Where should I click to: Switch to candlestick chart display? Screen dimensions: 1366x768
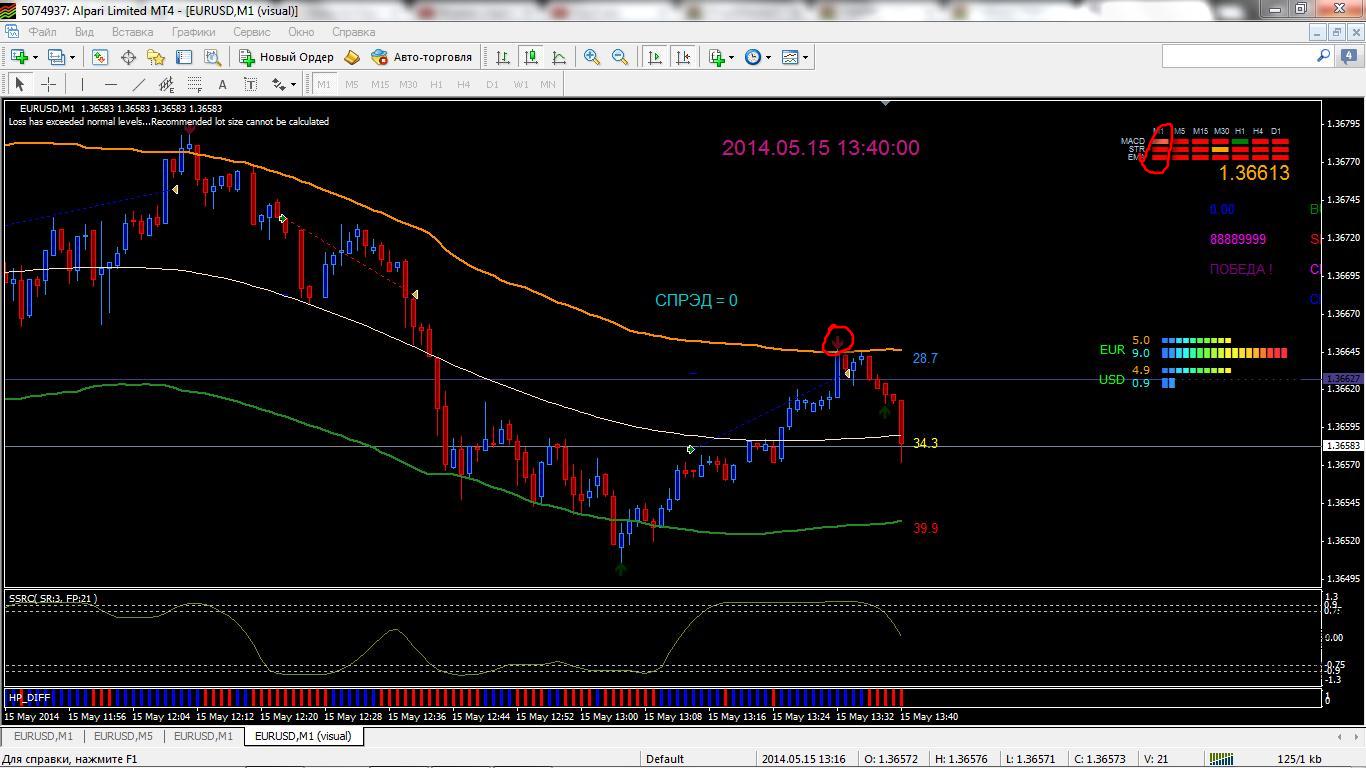point(531,57)
